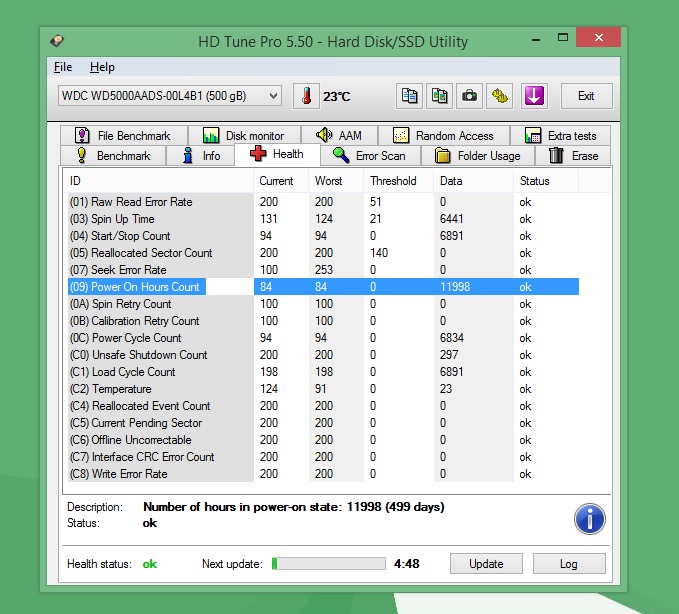Screen dimensions: 679x614
Task: Copy info to clipboard toolbar icon
Action: coord(409,96)
